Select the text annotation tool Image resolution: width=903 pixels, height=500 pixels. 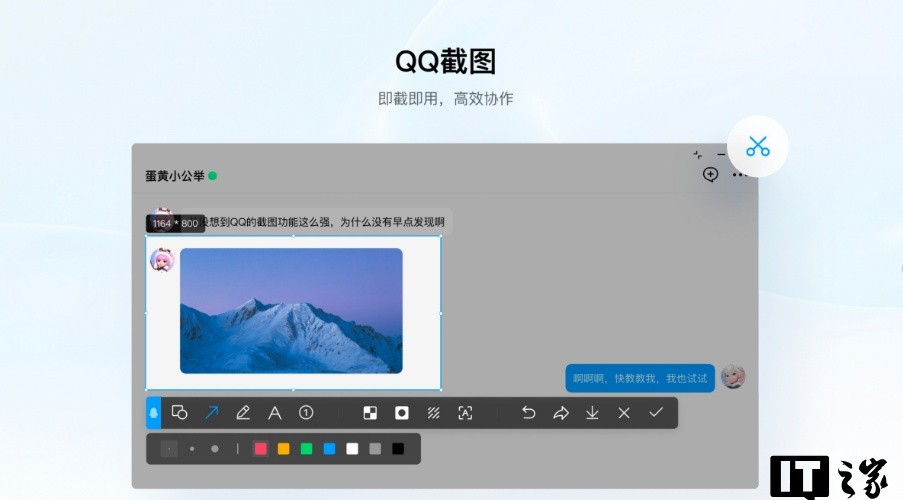pyautogui.click(x=275, y=412)
